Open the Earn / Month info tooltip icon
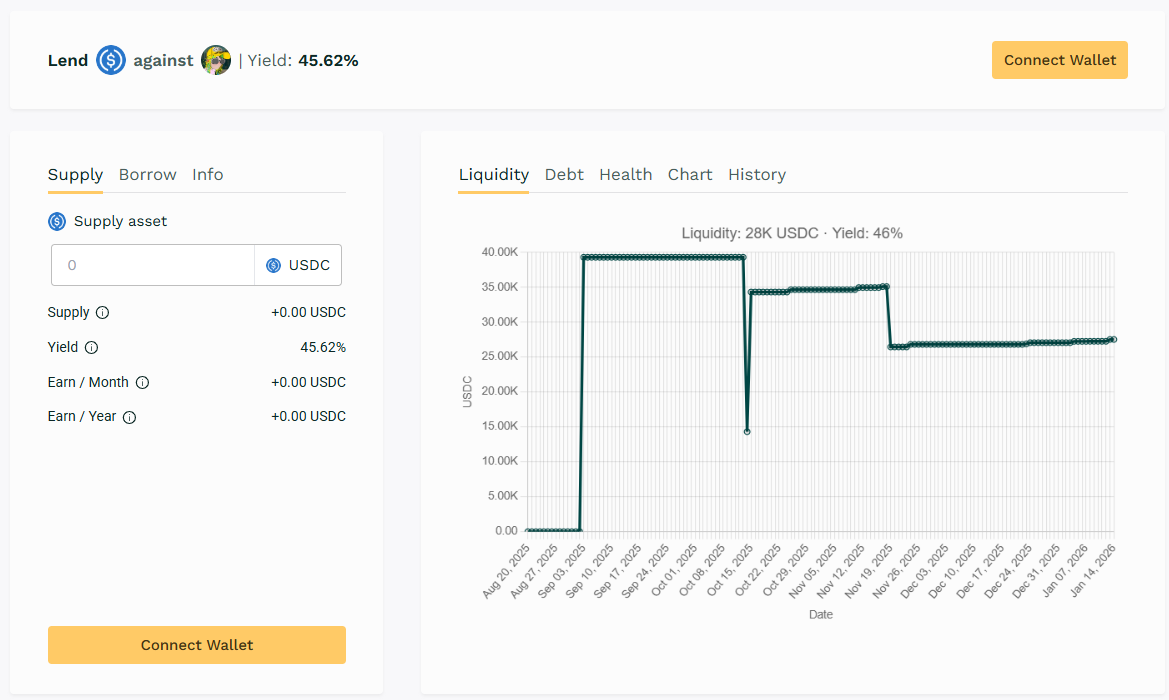1169x700 pixels. coord(142,382)
